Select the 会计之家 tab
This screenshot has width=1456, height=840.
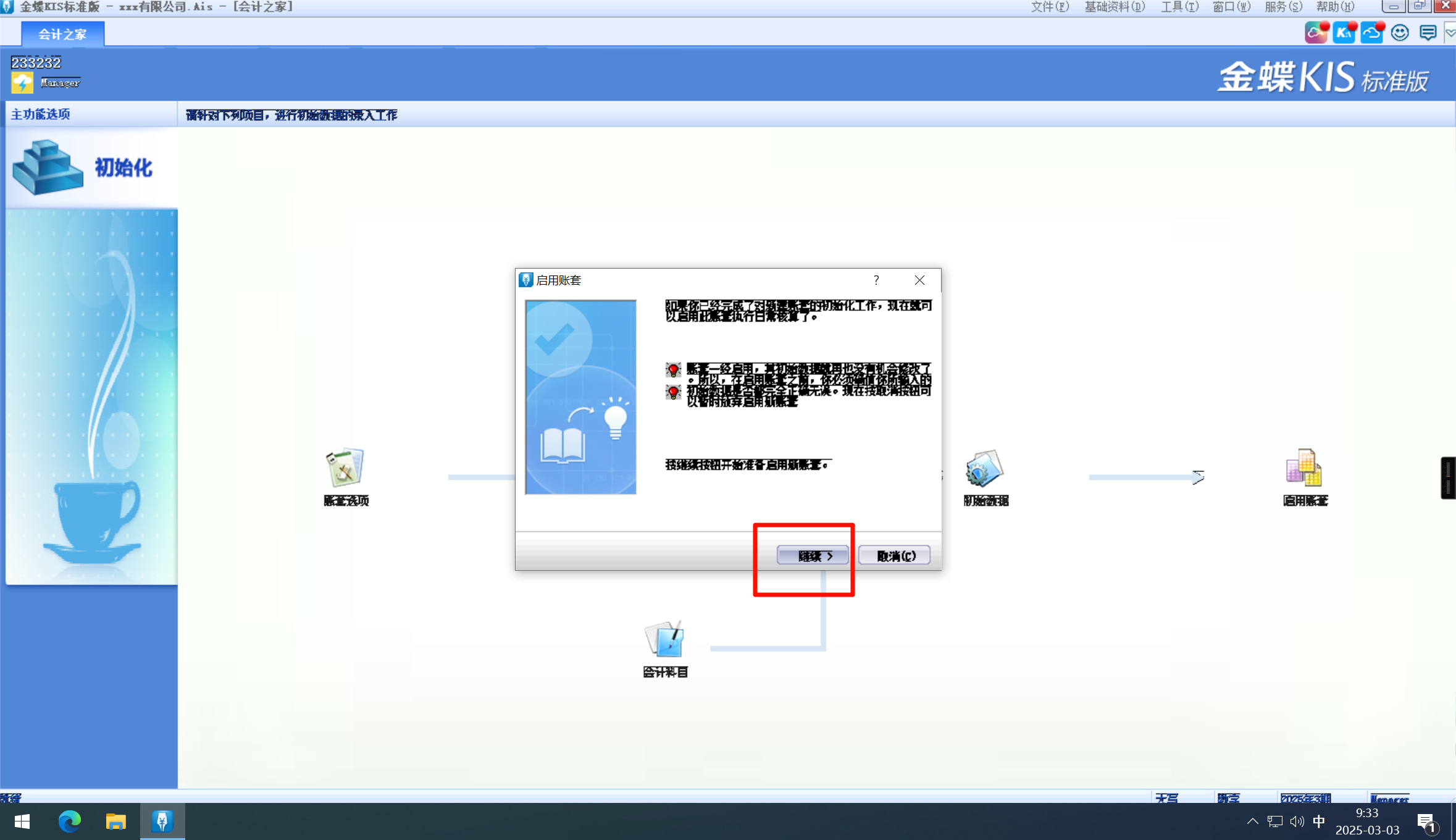click(62, 34)
